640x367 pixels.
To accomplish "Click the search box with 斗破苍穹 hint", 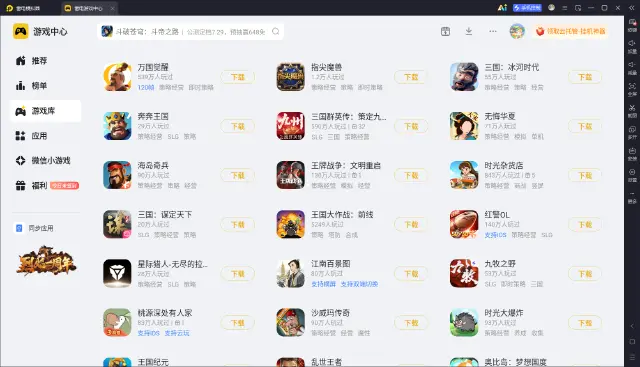I will pyautogui.click(x=191, y=31).
